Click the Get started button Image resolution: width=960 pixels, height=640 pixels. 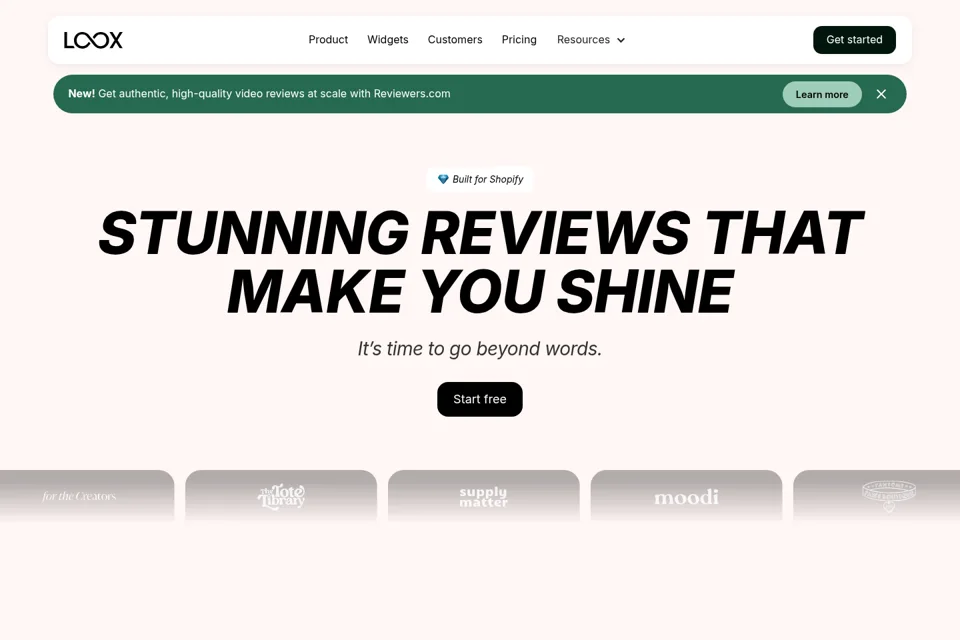tap(854, 40)
